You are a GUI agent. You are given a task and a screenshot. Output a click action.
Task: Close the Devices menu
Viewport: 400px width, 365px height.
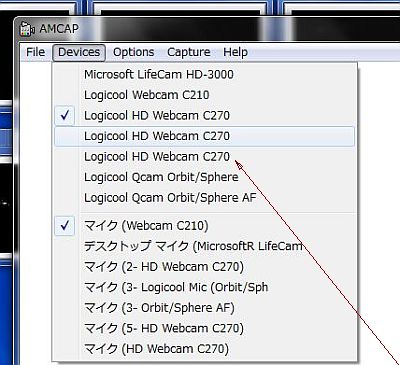pos(79,52)
